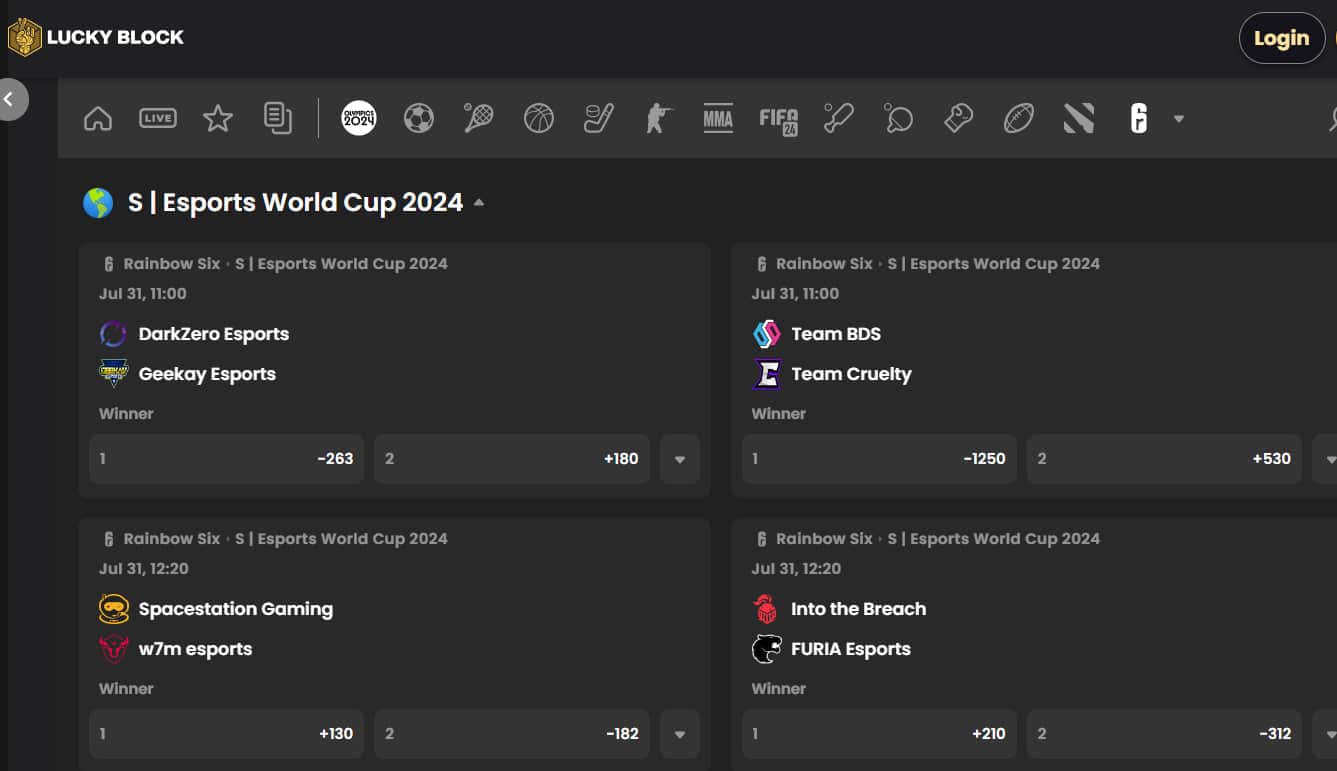The height and width of the screenshot is (771, 1337).
Task: Select the Olympics 2024 icon
Action: (x=359, y=118)
